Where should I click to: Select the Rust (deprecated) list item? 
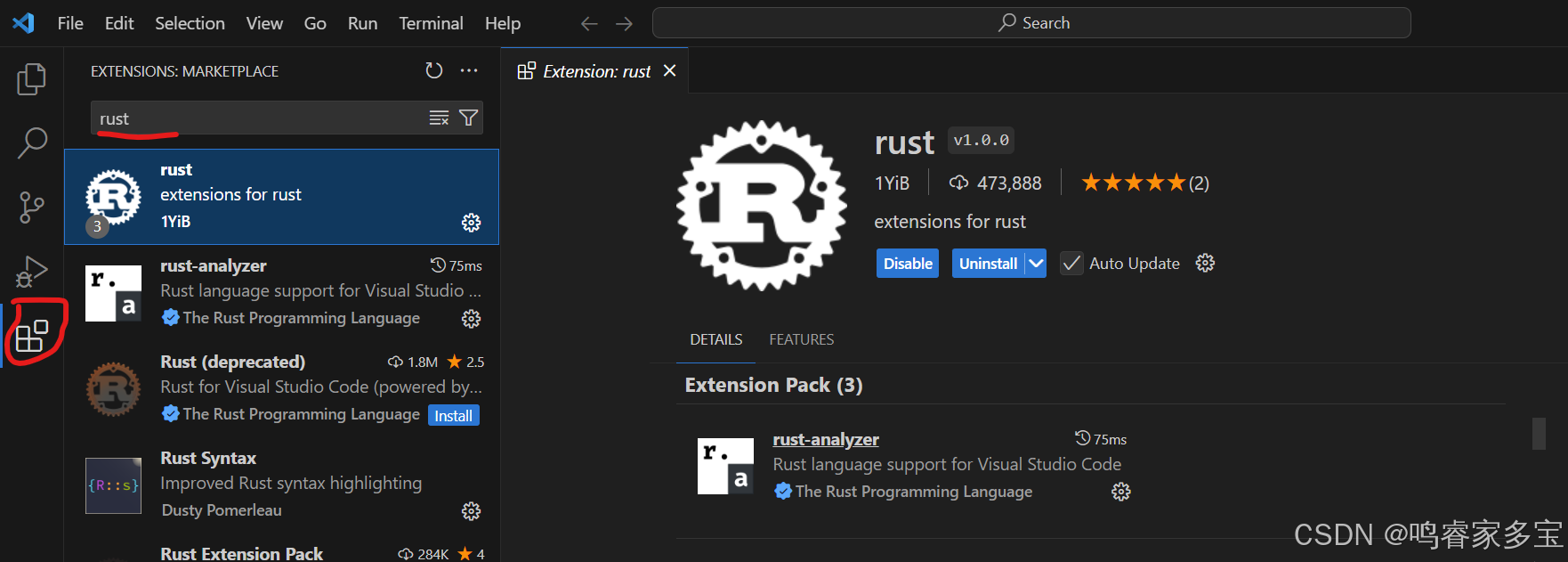coord(281,388)
